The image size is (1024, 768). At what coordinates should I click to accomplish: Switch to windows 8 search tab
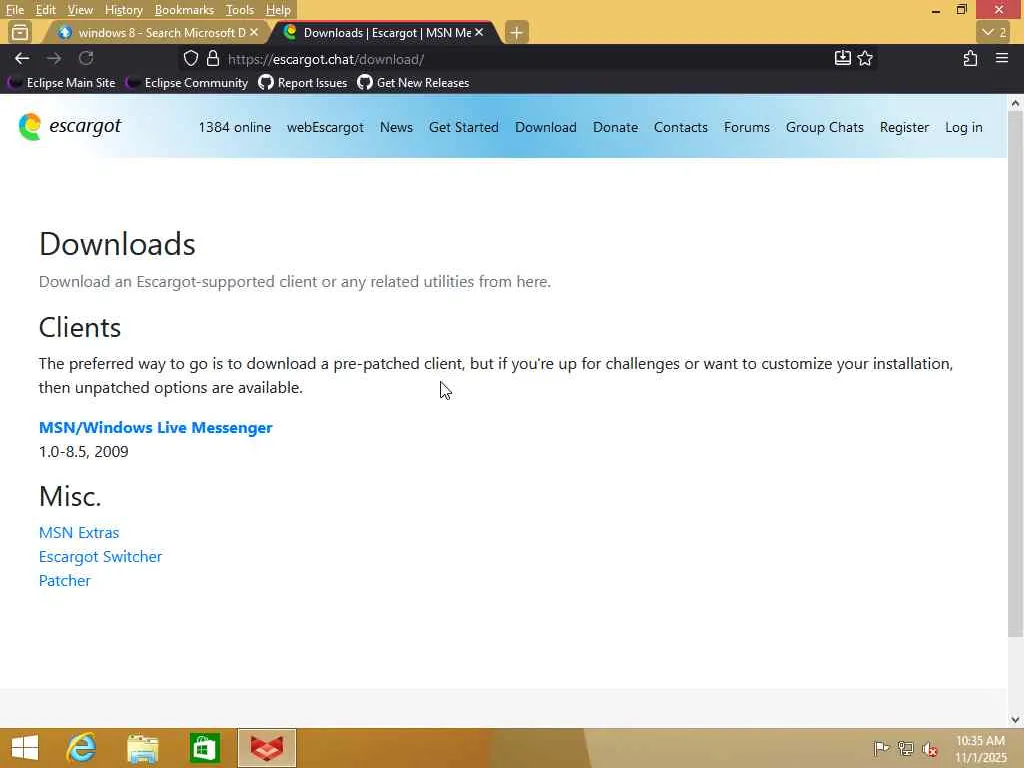point(157,32)
